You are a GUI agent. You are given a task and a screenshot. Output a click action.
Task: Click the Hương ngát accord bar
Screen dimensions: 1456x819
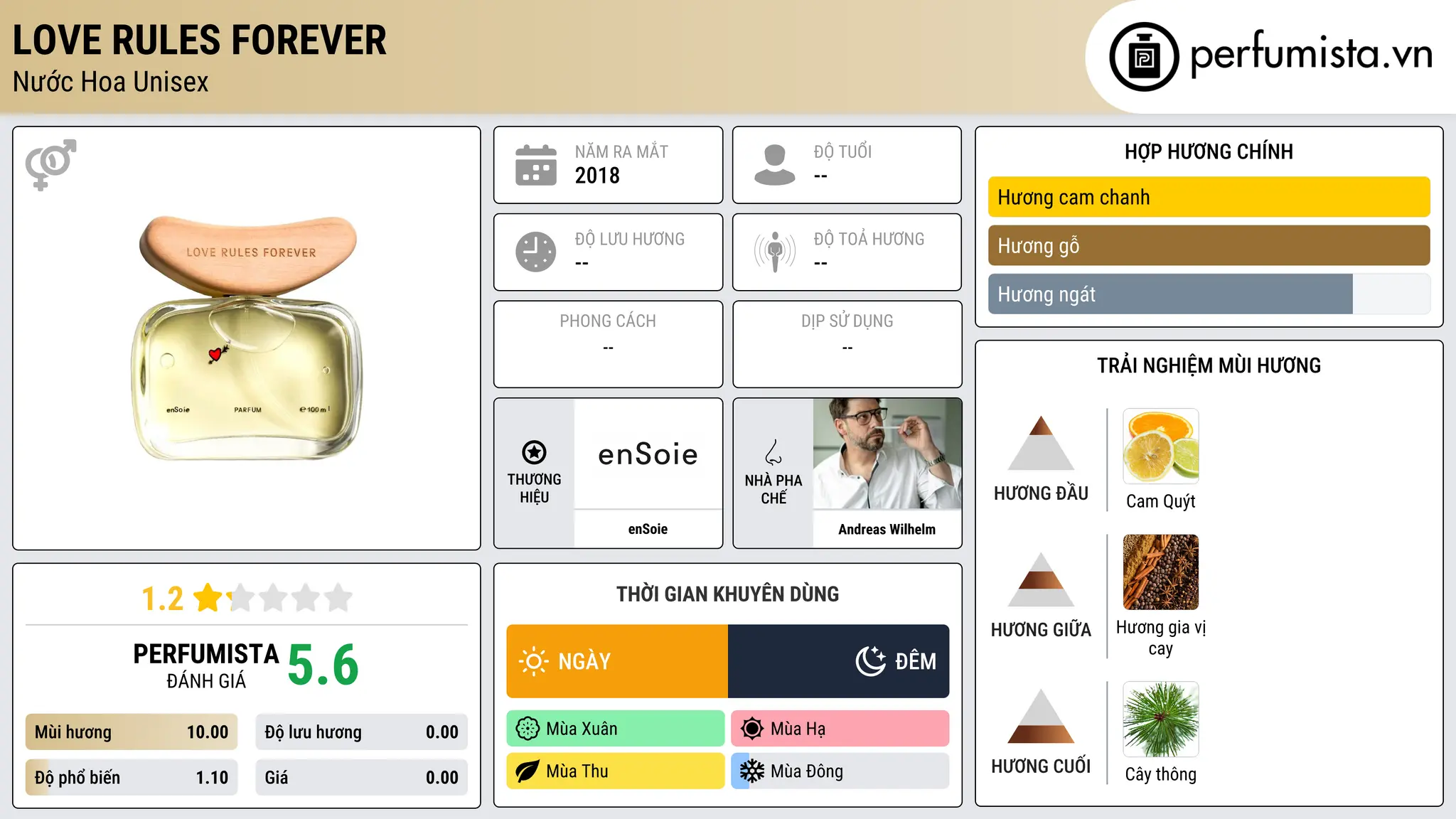[x=1209, y=294]
